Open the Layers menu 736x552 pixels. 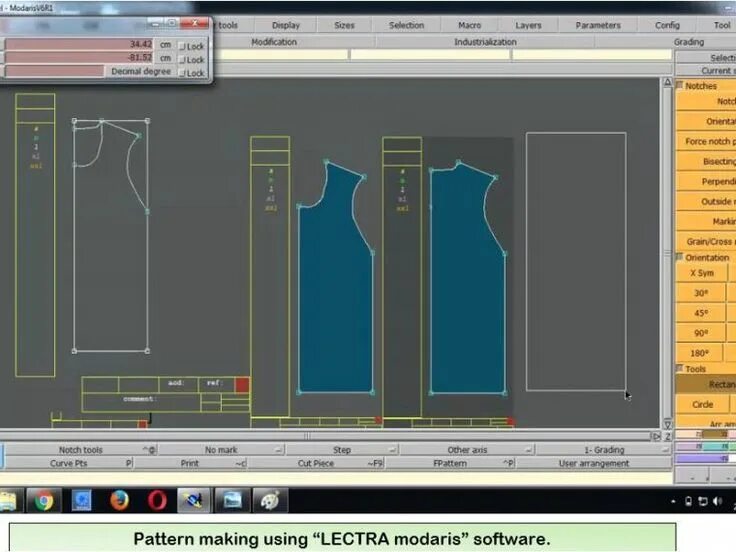(x=528, y=25)
